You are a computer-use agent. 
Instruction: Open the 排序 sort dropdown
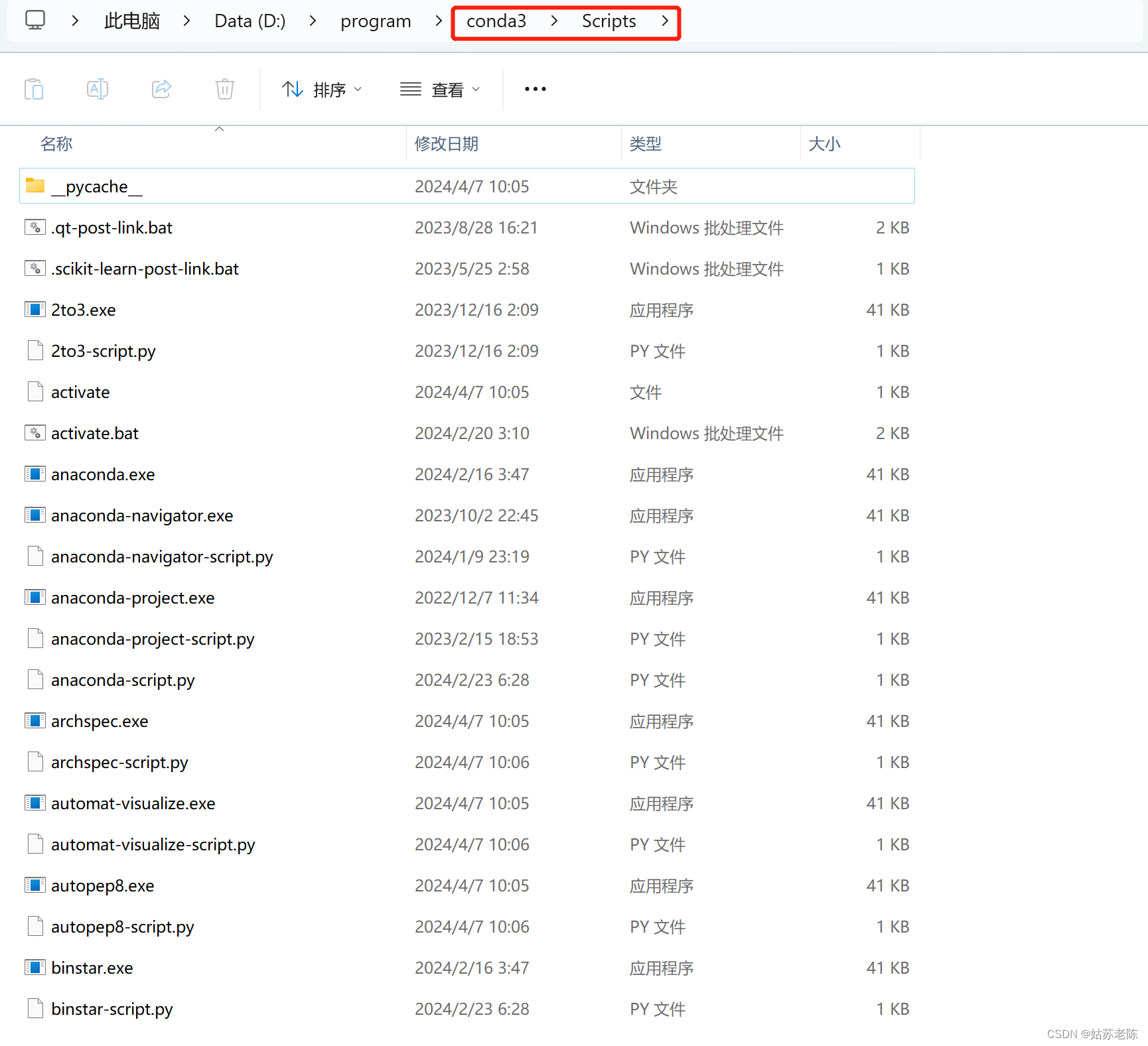pos(322,89)
